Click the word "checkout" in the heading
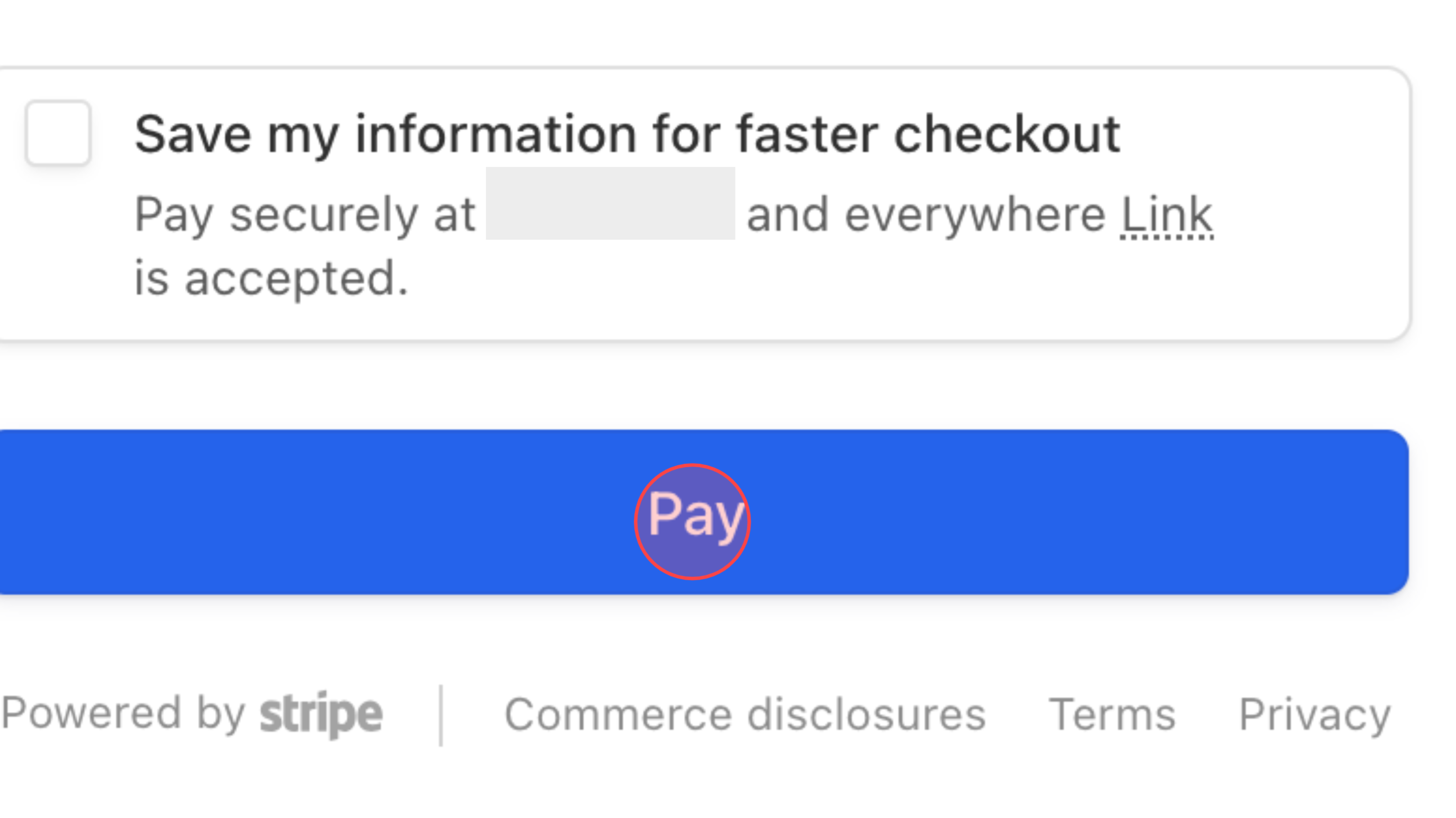 1007,134
